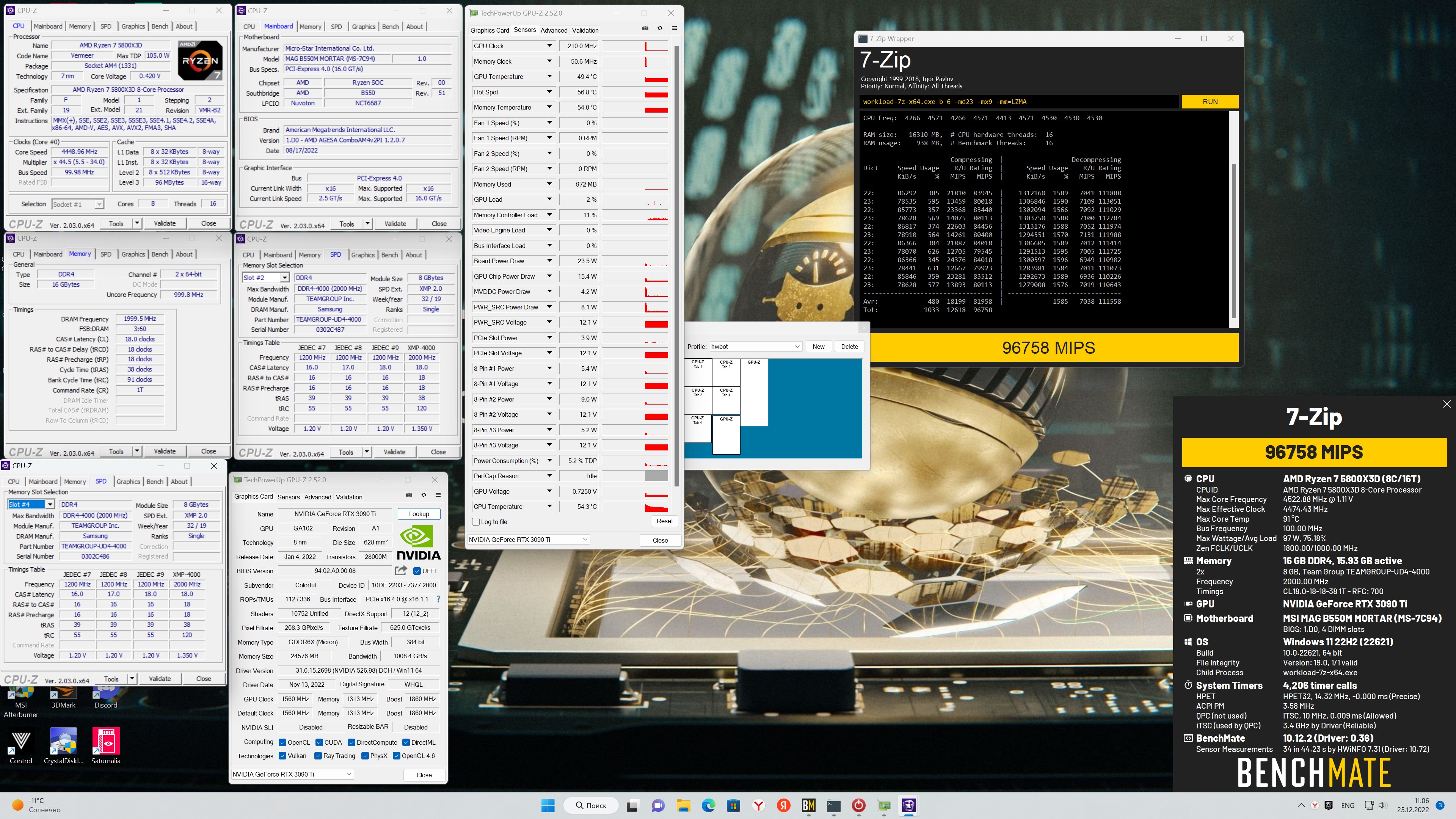Image resolution: width=1456 pixels, height=819 pixels.
Task: Switch to Bench tab in the CPU-Z Processor window
Action: [x=160, y=26]
